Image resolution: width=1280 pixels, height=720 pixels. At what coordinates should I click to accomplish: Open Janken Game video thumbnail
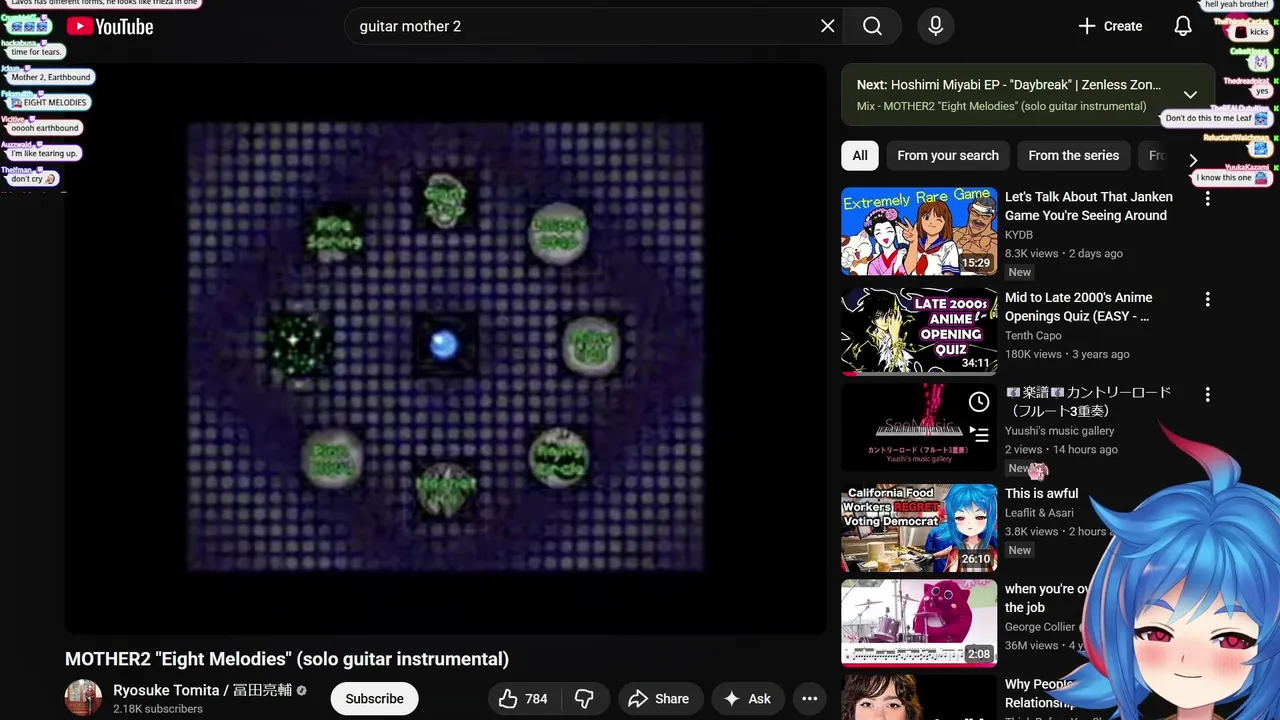pos(919,231)
